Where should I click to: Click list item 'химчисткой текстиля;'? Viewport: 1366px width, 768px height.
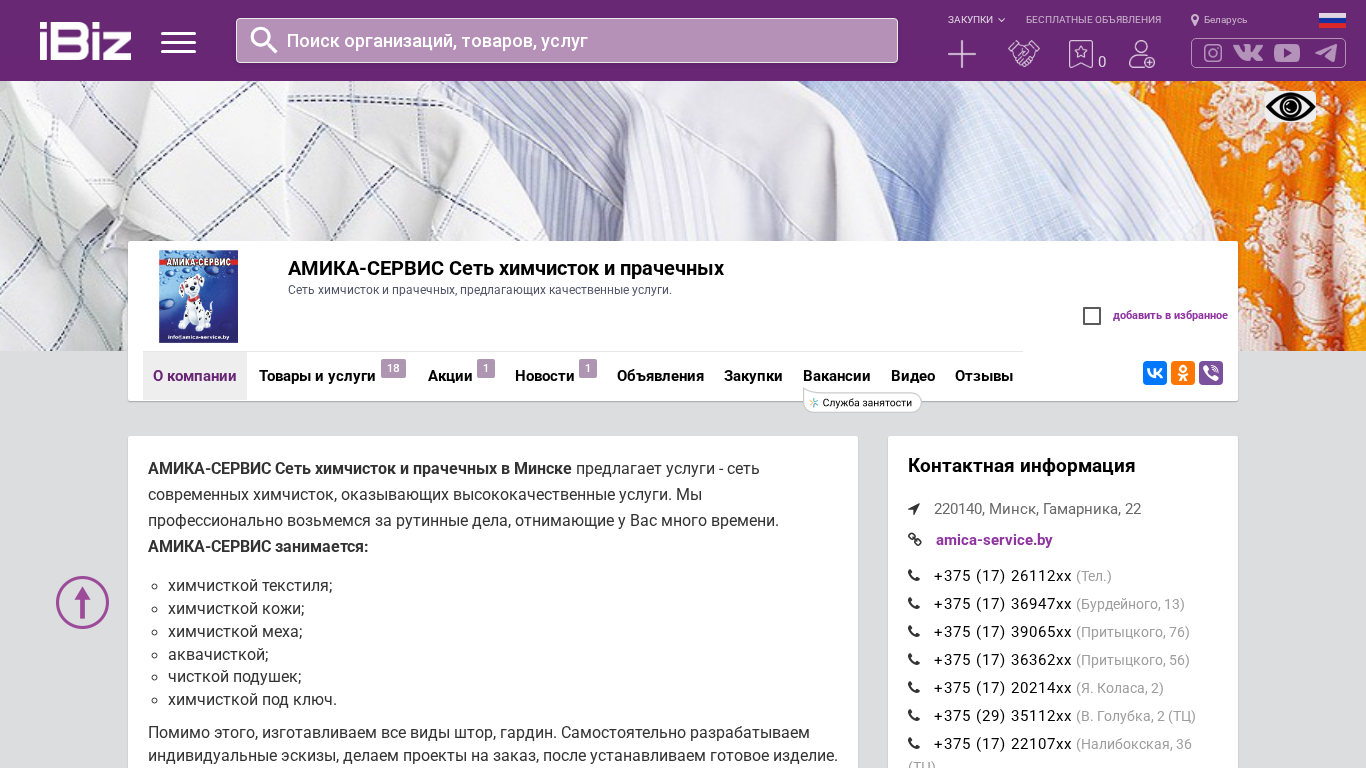250,585
